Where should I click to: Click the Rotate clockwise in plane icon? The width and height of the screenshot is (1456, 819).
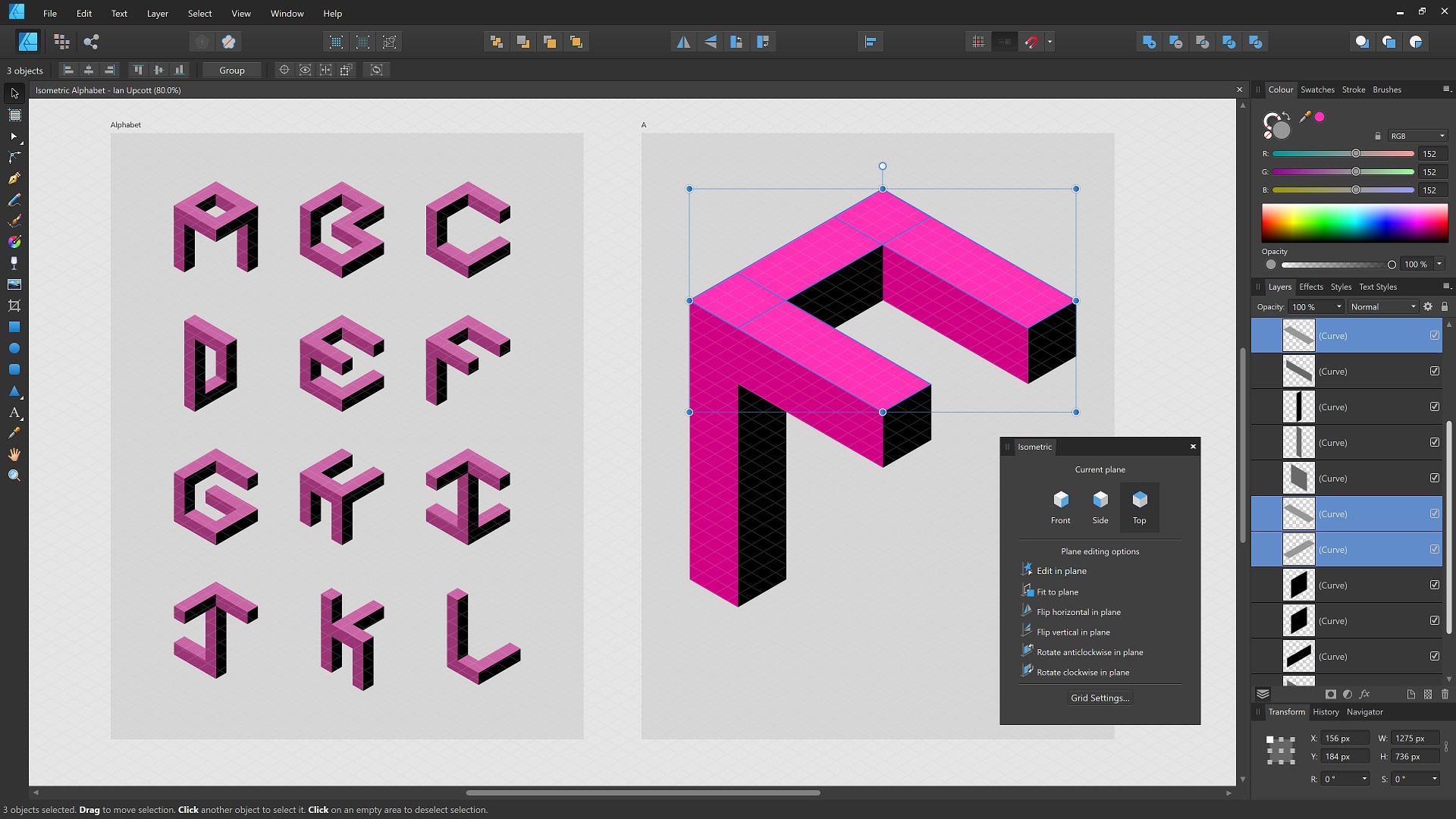pos(1027,671)
